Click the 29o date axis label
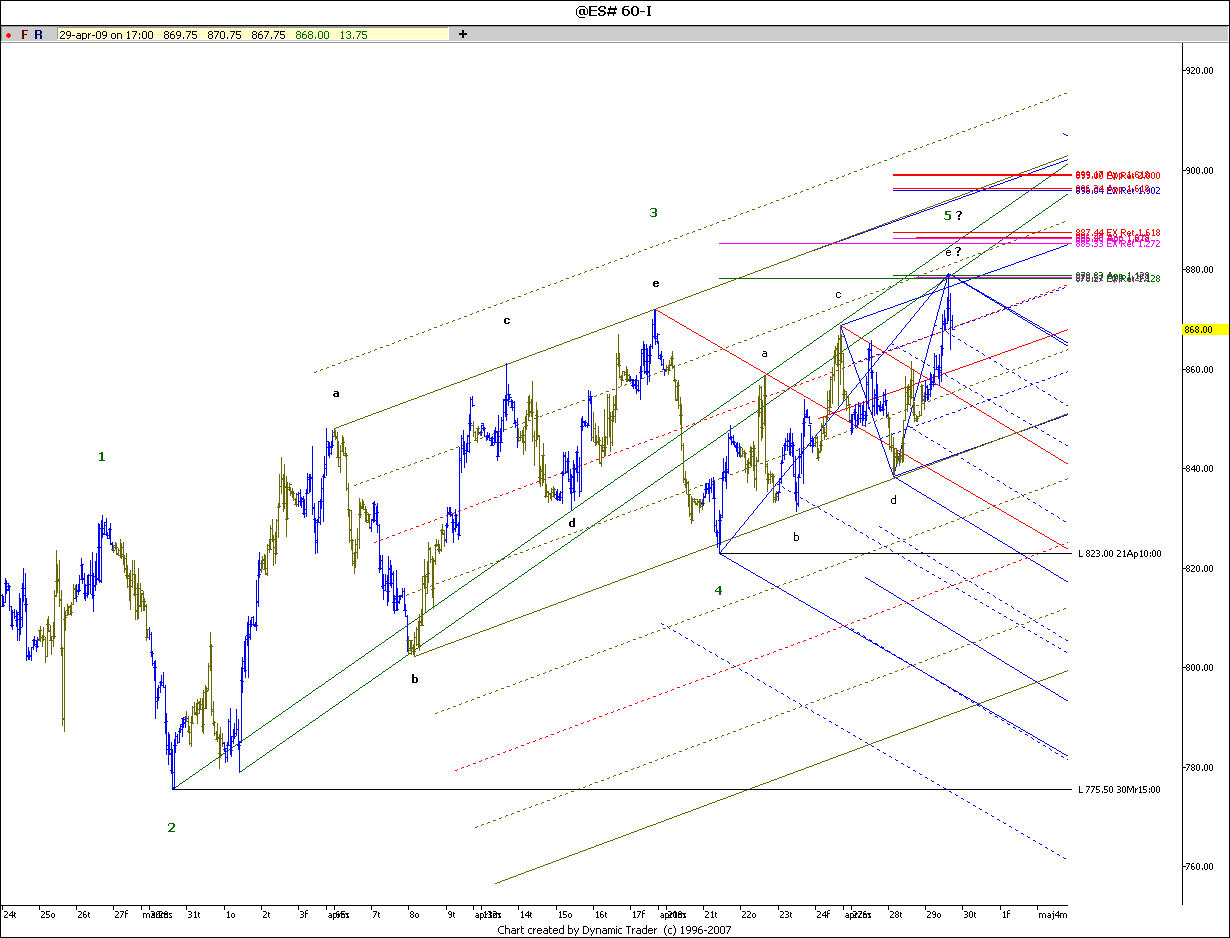 tap(932, 914)
